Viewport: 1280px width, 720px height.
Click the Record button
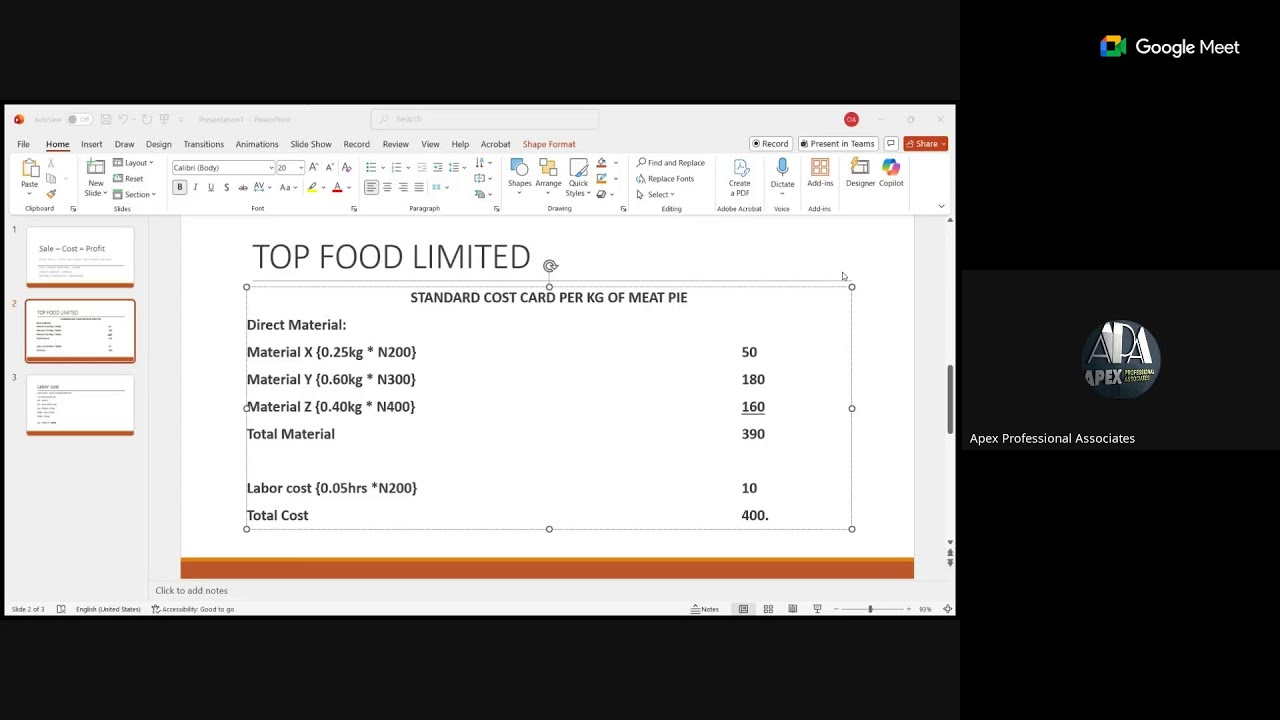[770, 144]
